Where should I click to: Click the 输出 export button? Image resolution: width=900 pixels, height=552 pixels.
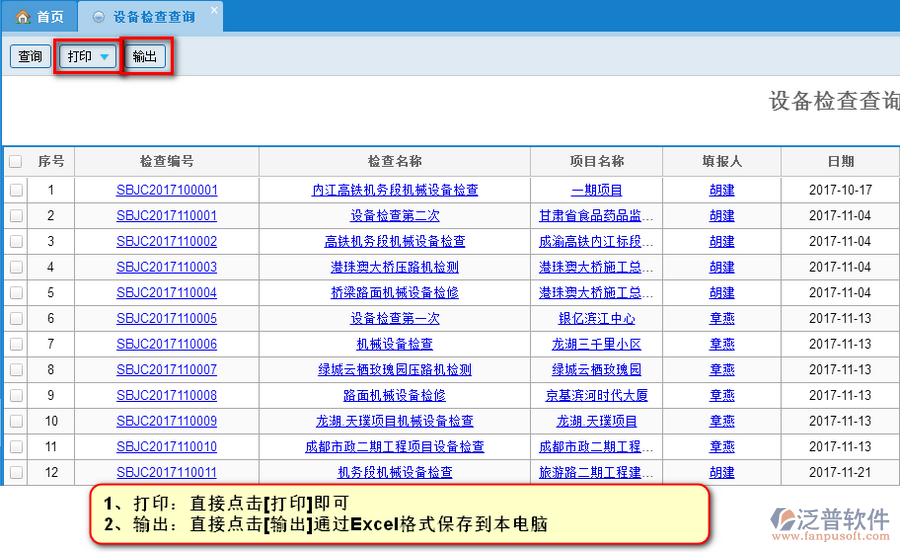(145, 57)
